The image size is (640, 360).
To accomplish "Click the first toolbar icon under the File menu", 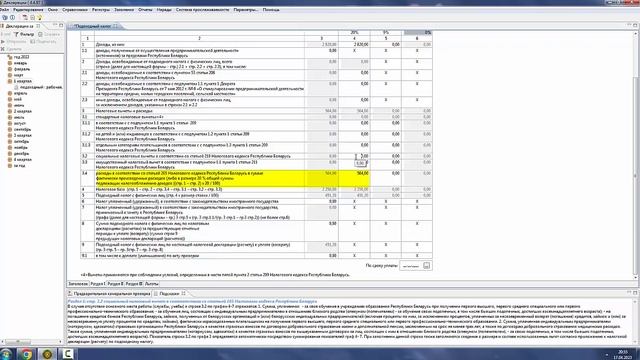I will 5,18.
